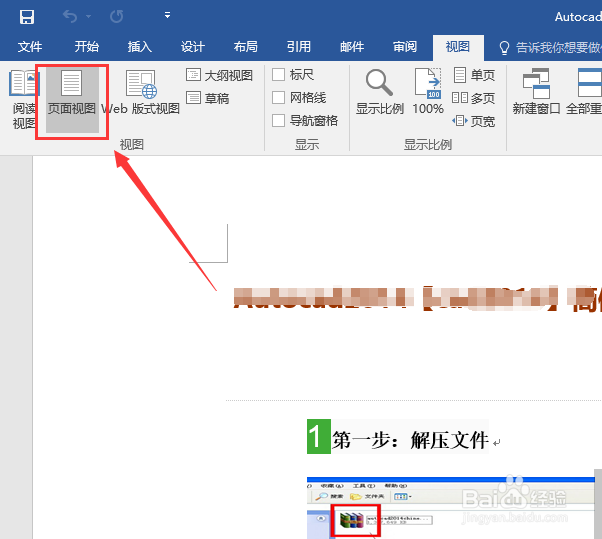
Task: Switch to the 引用 ribbon tab
Action: pos(299,47)
